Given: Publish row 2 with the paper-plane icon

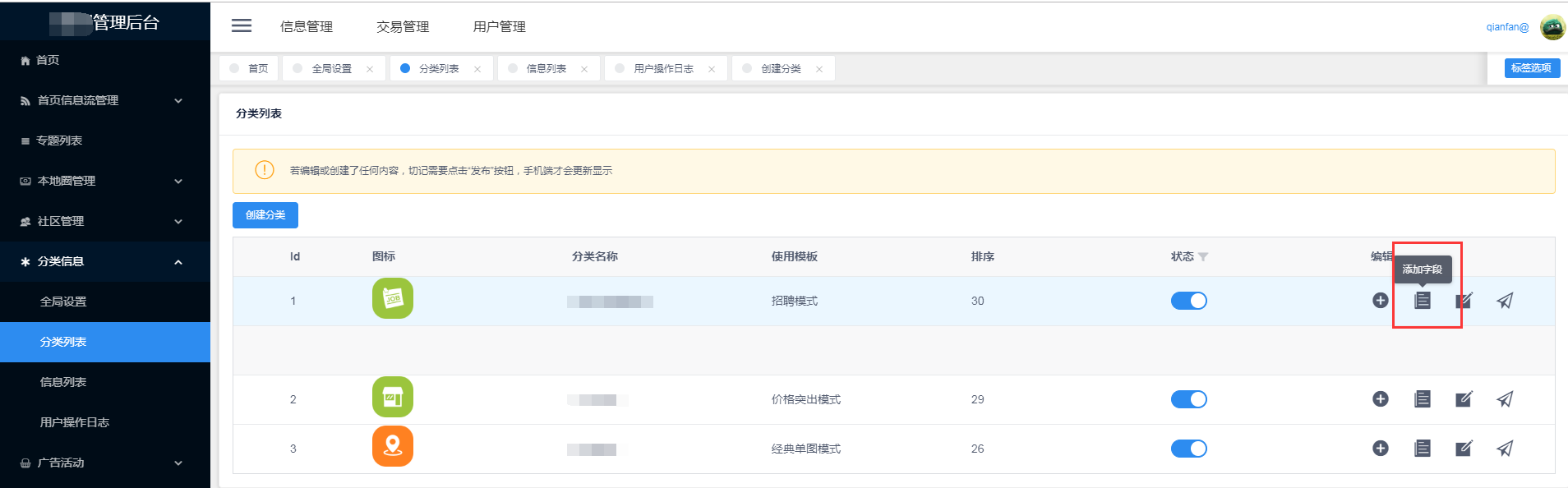Looking at the screenshot, I should pos(1505,399).
